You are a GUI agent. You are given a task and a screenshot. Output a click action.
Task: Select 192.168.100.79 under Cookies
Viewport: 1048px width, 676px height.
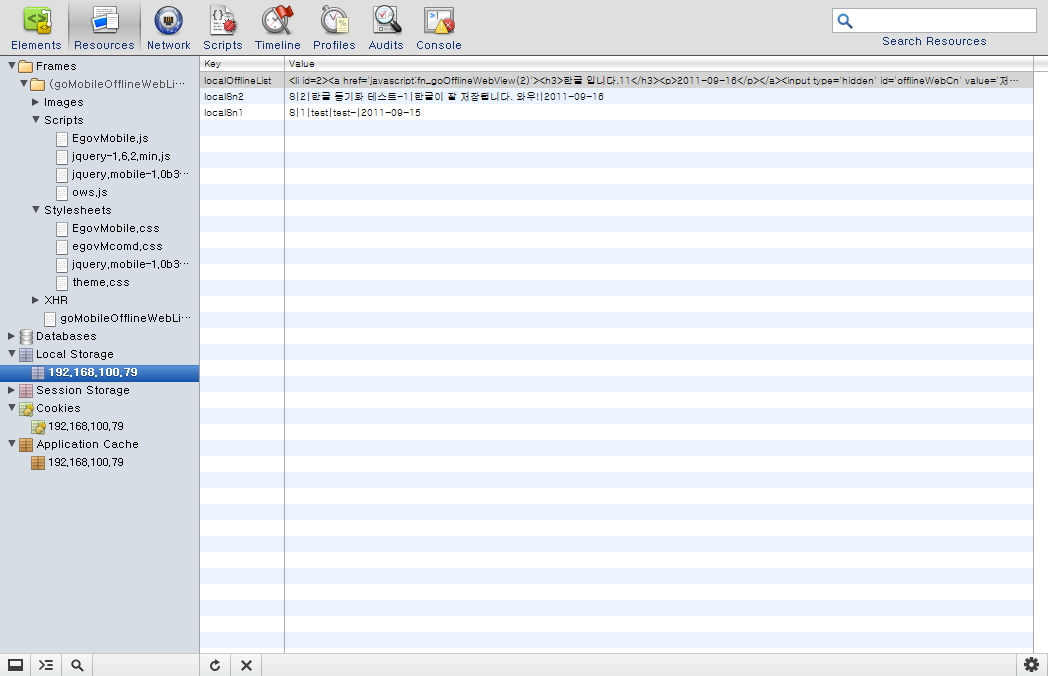click(85, 426)
